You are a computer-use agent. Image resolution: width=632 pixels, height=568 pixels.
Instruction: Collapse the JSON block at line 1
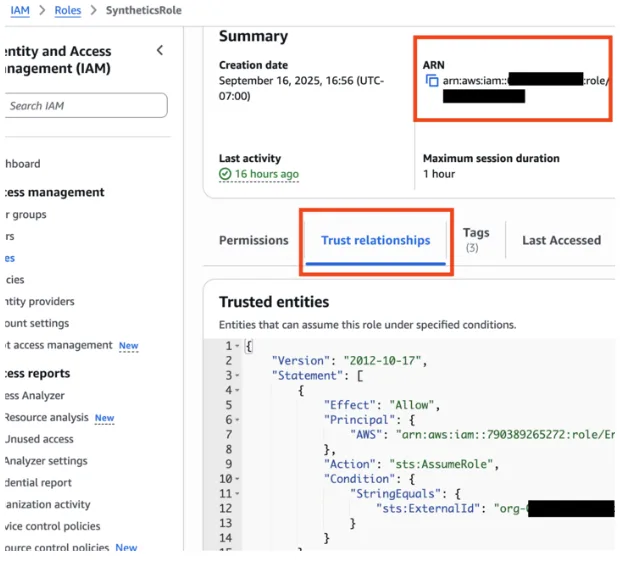coord(237,346)
